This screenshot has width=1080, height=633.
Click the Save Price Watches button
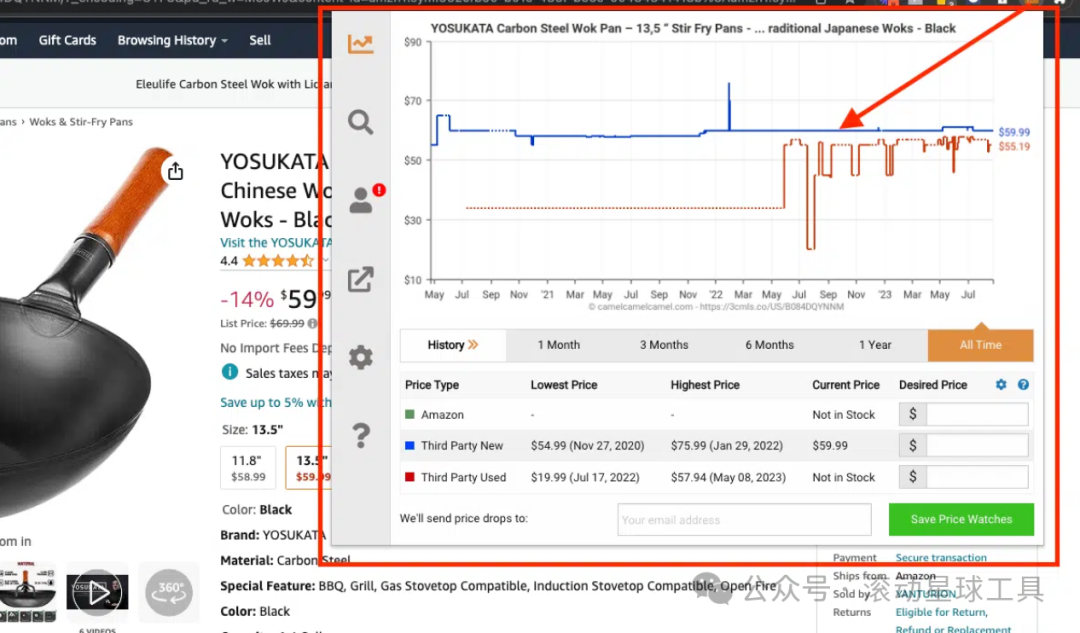click(x=962, y=519)
